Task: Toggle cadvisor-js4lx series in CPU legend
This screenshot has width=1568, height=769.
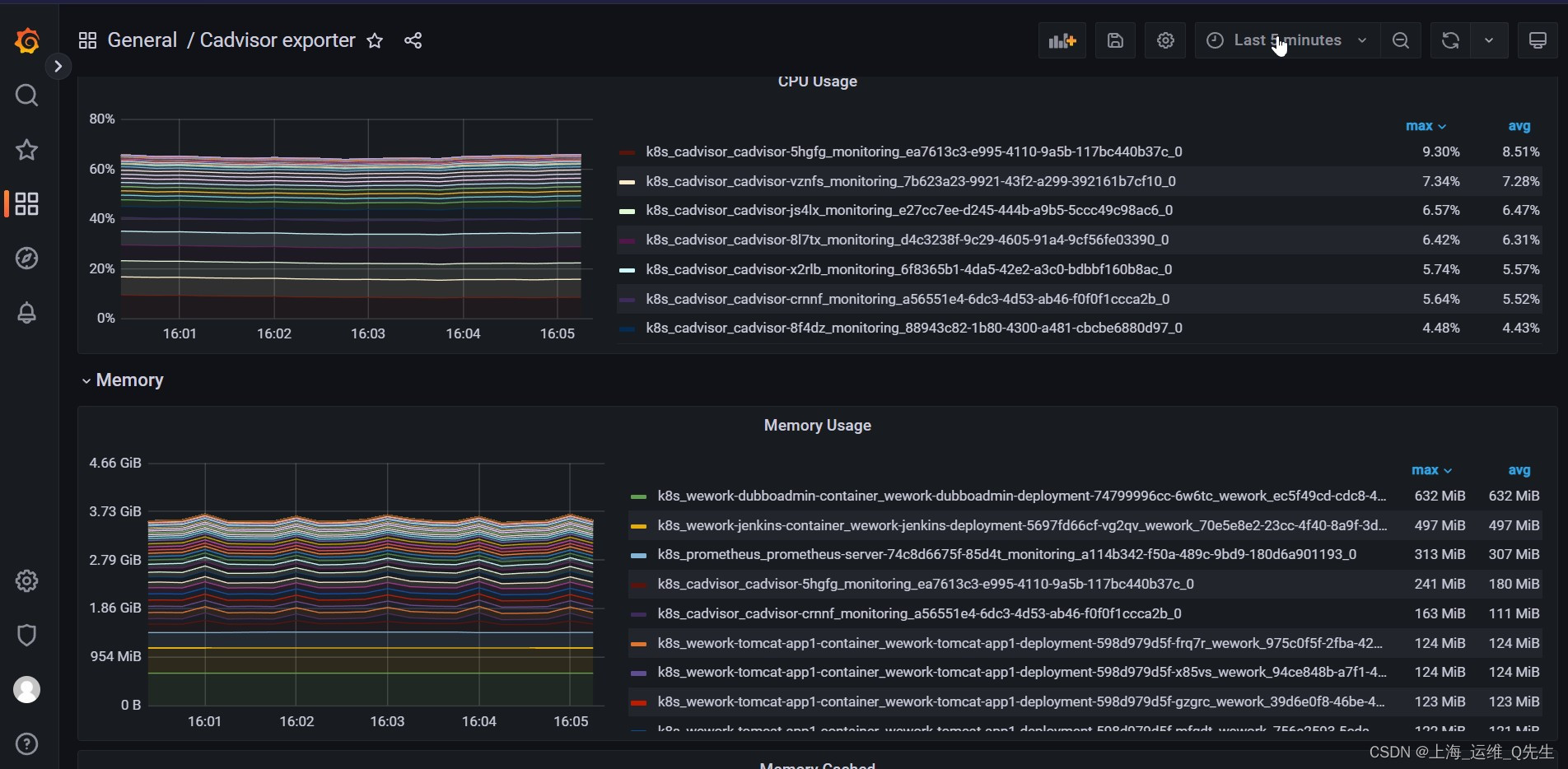Action: [909, 211]
